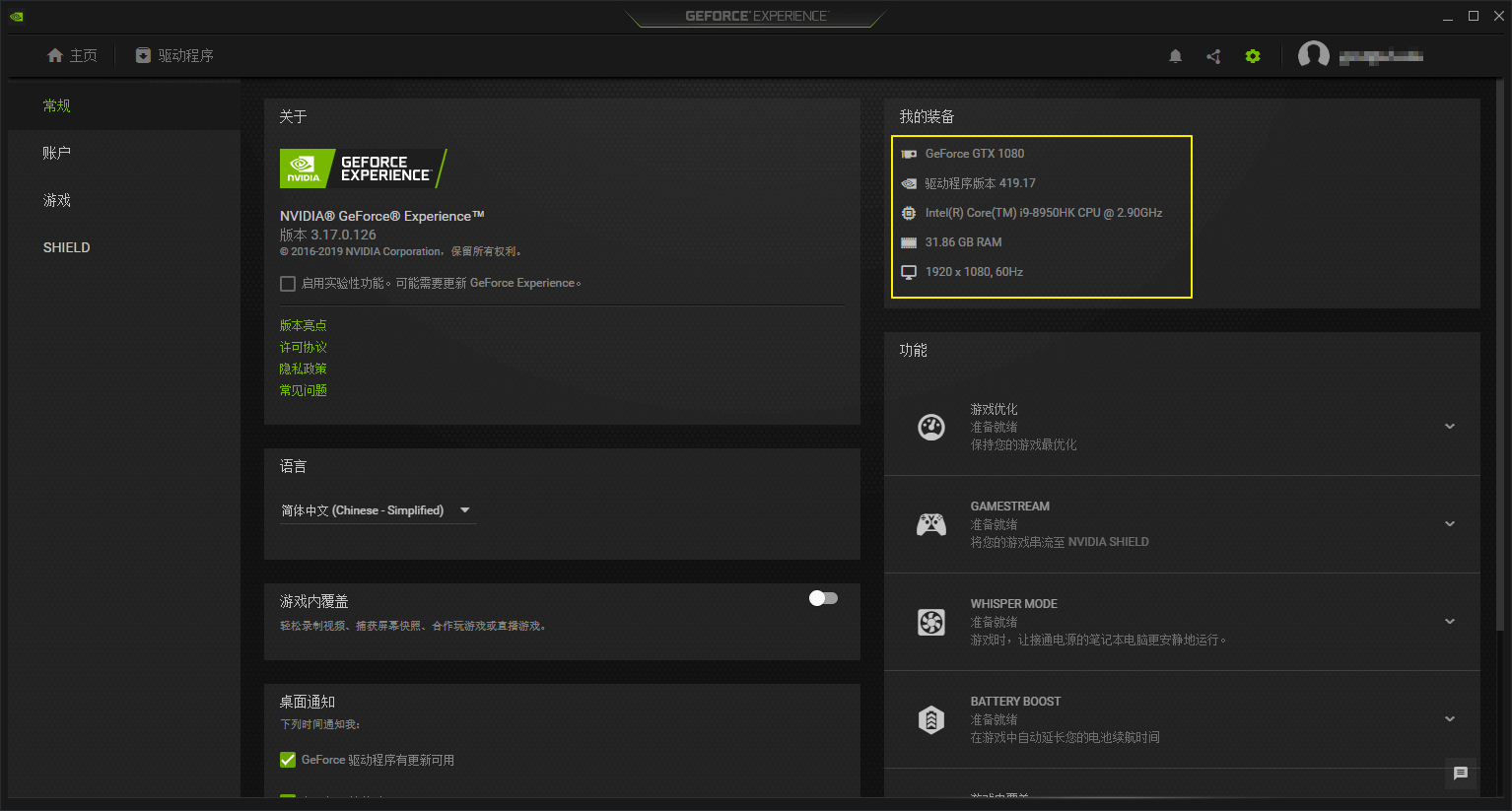Click the GPU card icon for GTX 1080
This screenshot has width=1512, height=811.
point(909,154)
